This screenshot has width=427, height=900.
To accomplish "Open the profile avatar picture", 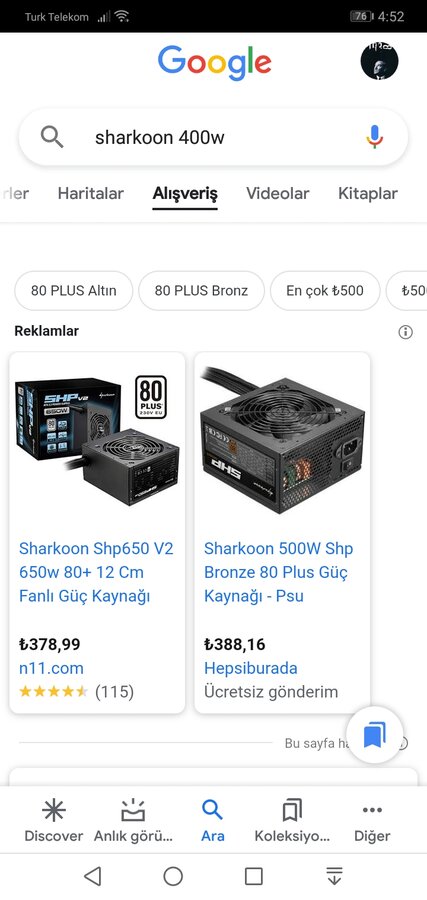I will coord(379,60).
